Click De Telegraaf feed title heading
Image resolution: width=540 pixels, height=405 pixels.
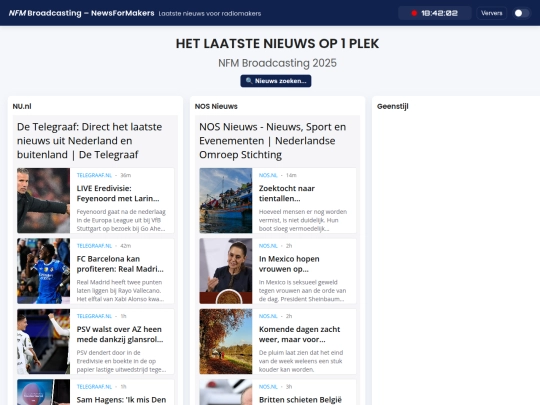click(90, 141)
